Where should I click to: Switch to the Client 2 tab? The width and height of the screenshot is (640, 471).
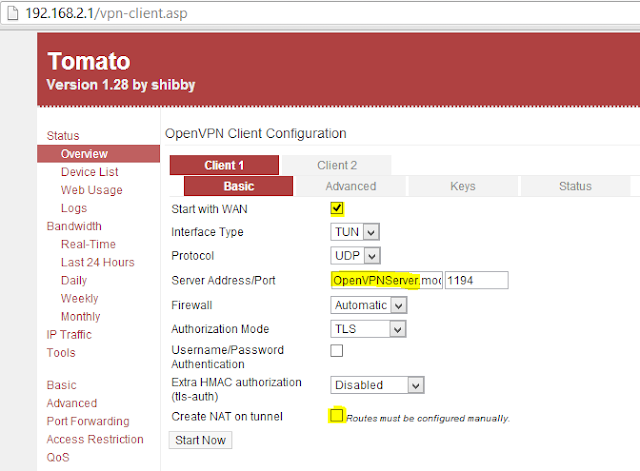[337, 165]
